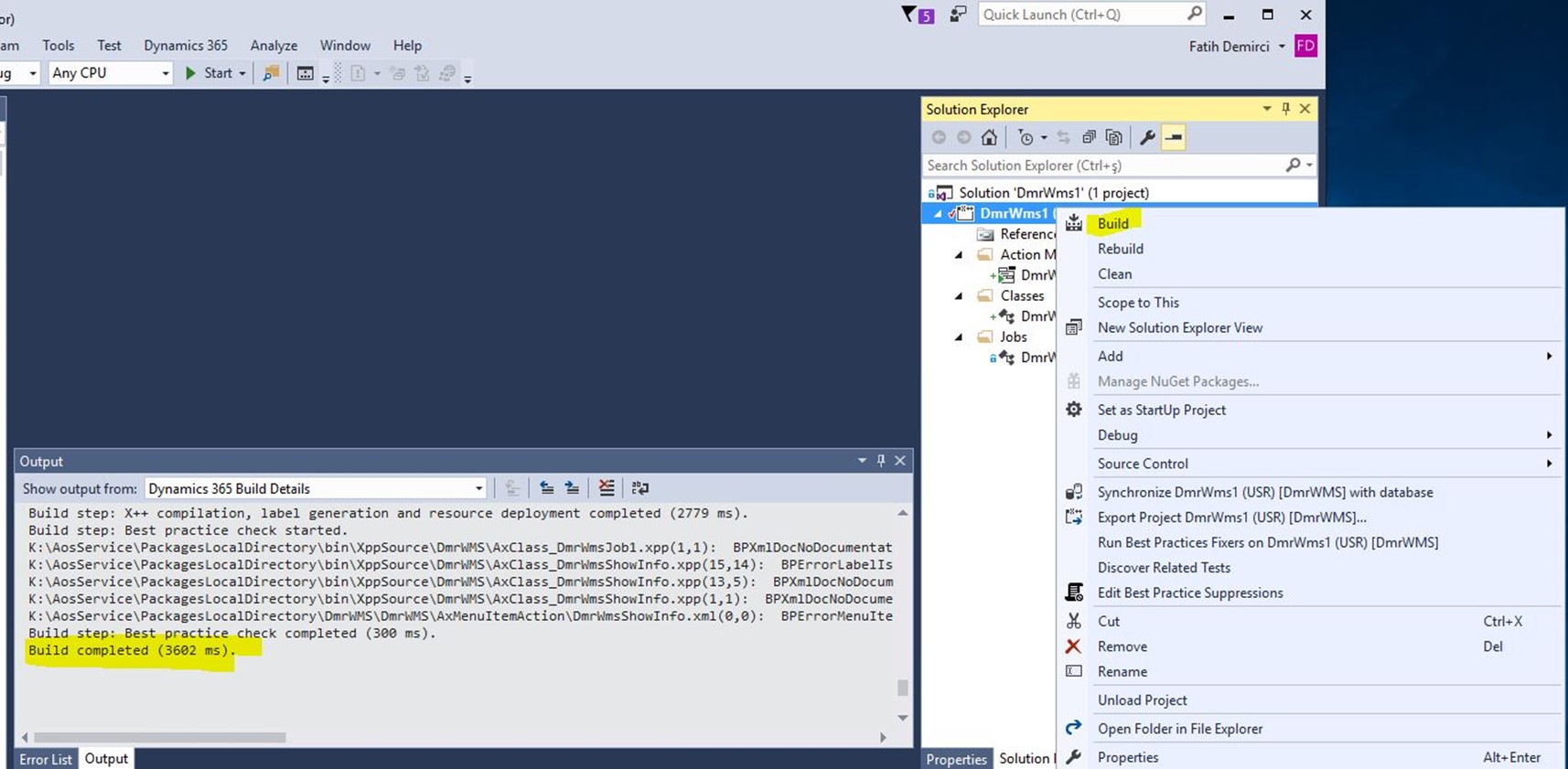1568x769 pixels.
Task: Collapse the DmrWms1 project node
Action: [938, 214]
